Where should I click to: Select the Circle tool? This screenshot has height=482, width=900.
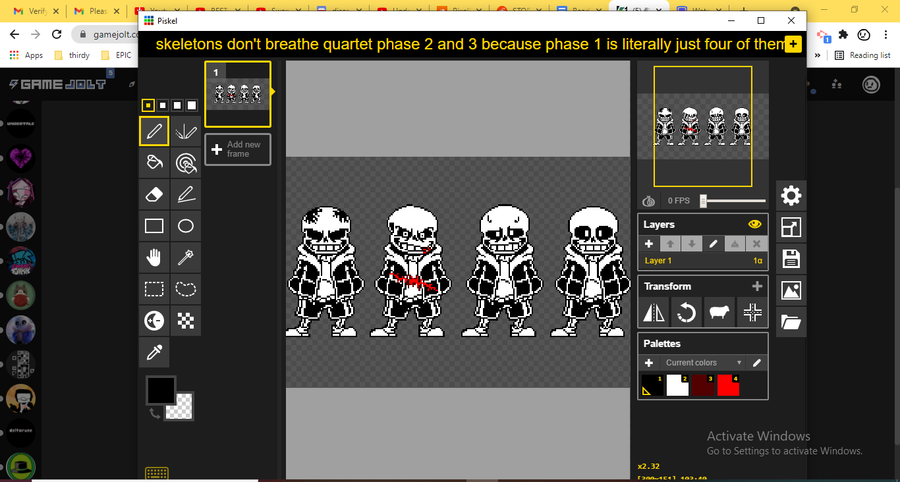pyautogui.click(x=185, y=226)
